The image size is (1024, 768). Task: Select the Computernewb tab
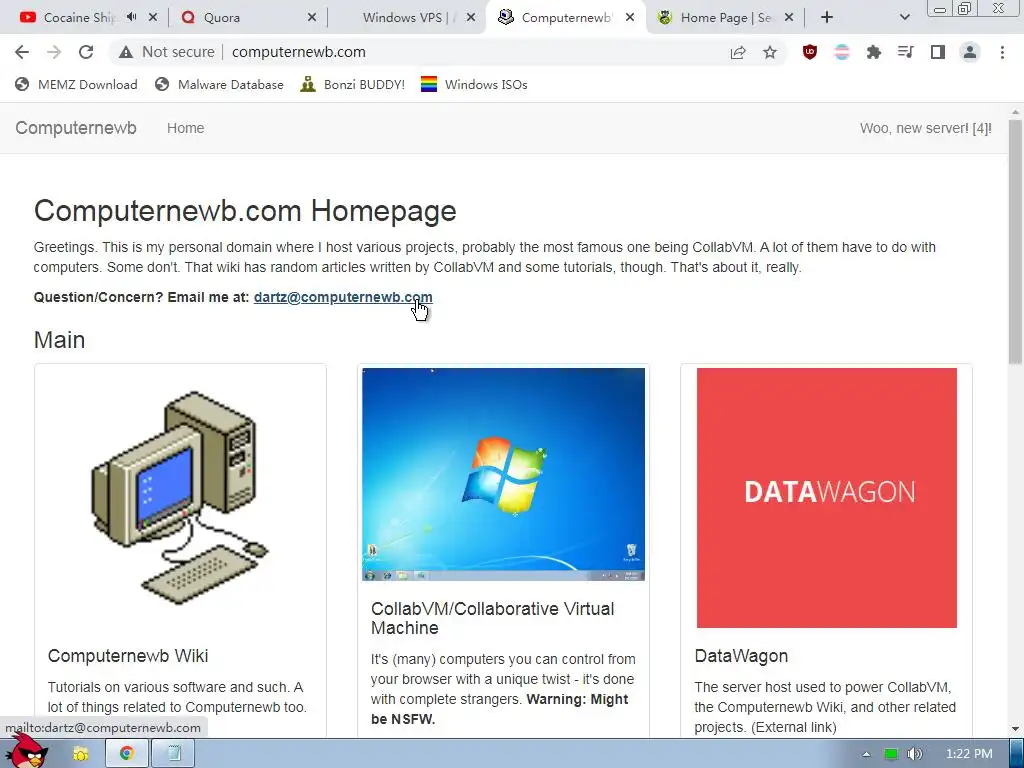(x=566, y=18)
